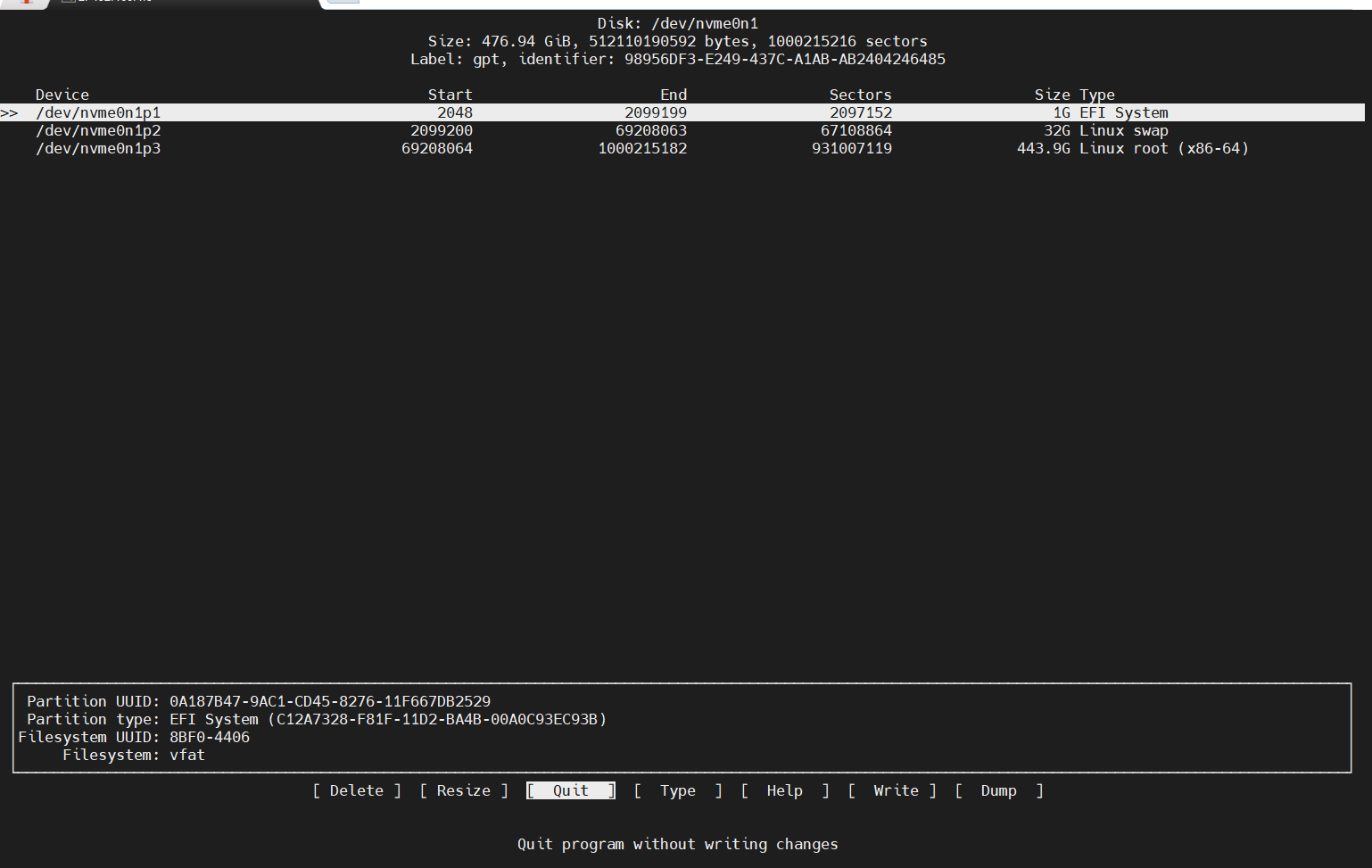
Task: Select the Dump option
Action: (x=999, y=790)
